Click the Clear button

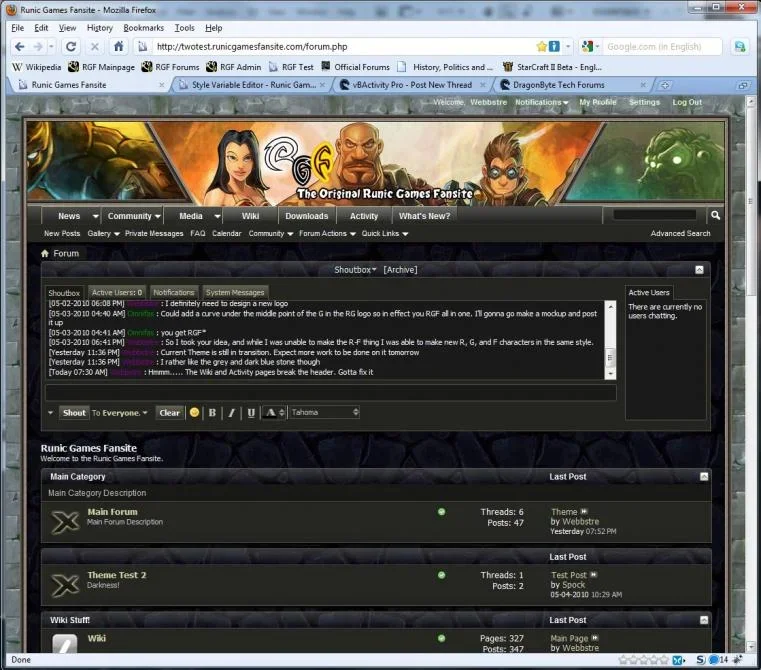pos(169,413)
